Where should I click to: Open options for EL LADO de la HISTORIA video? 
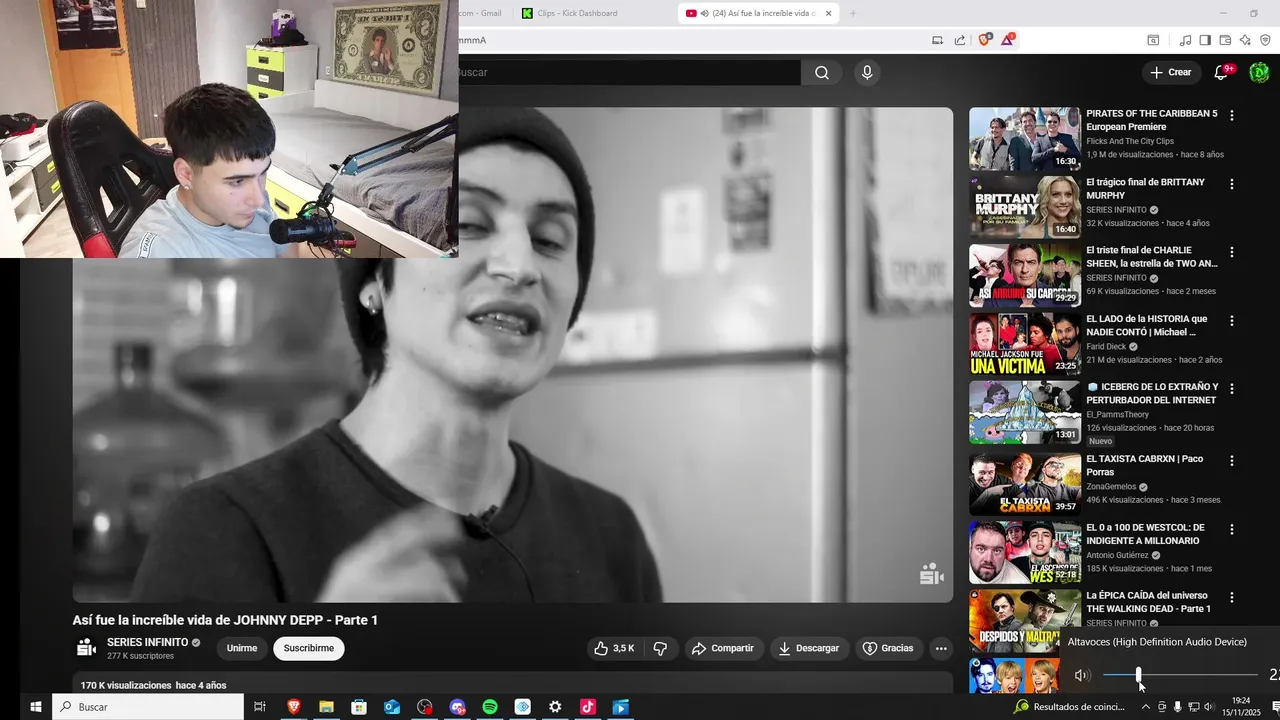click(1232, 321)
